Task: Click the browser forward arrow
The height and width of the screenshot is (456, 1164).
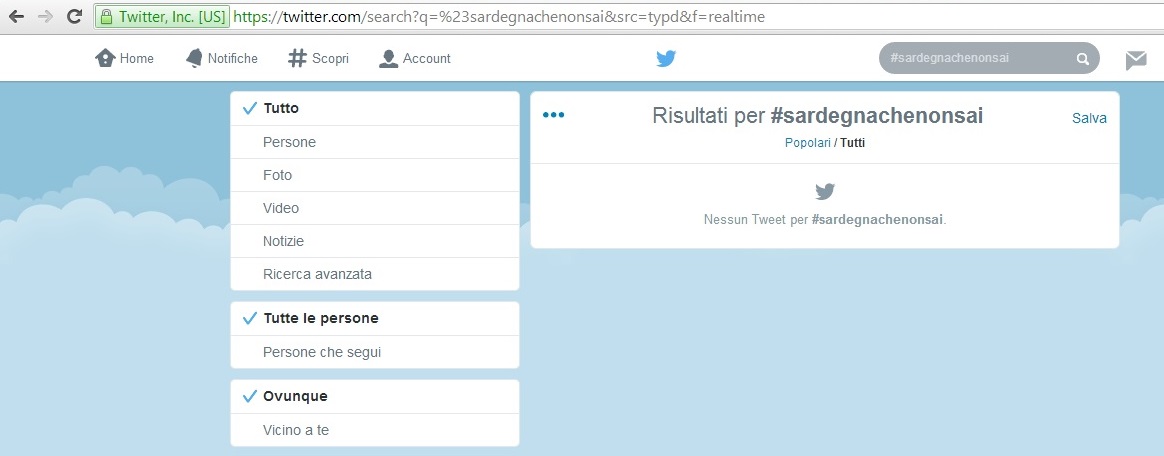Action: tap(45, 16)
